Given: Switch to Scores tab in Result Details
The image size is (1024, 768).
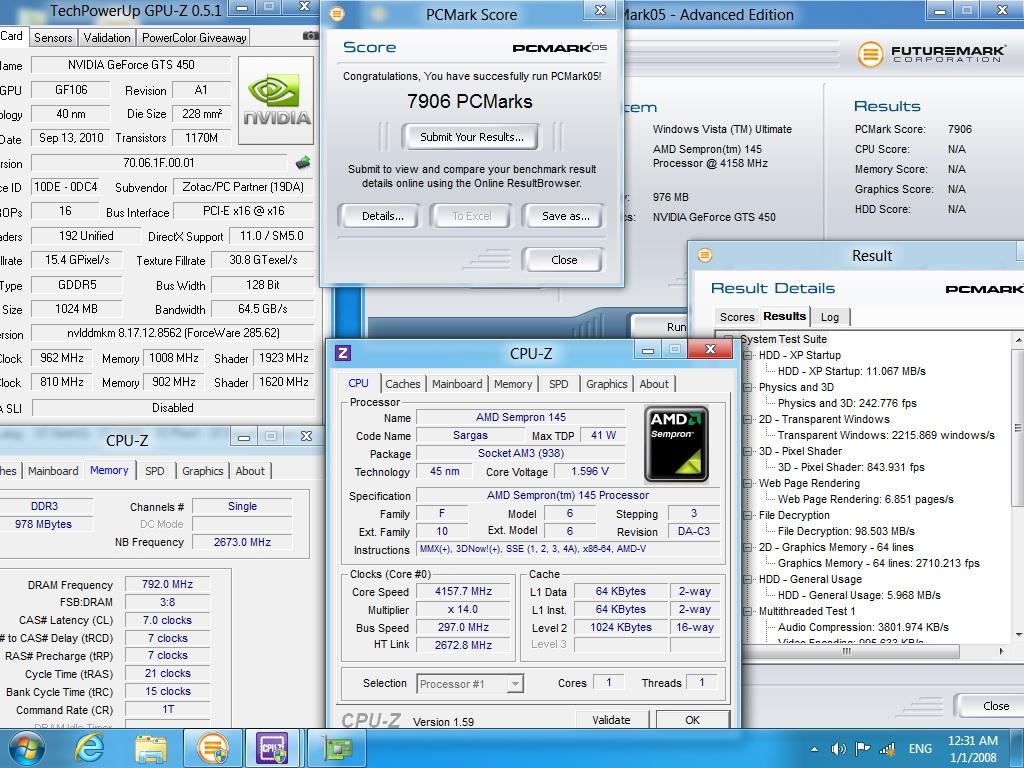Looking at the screenshot, I should (737, 317).
